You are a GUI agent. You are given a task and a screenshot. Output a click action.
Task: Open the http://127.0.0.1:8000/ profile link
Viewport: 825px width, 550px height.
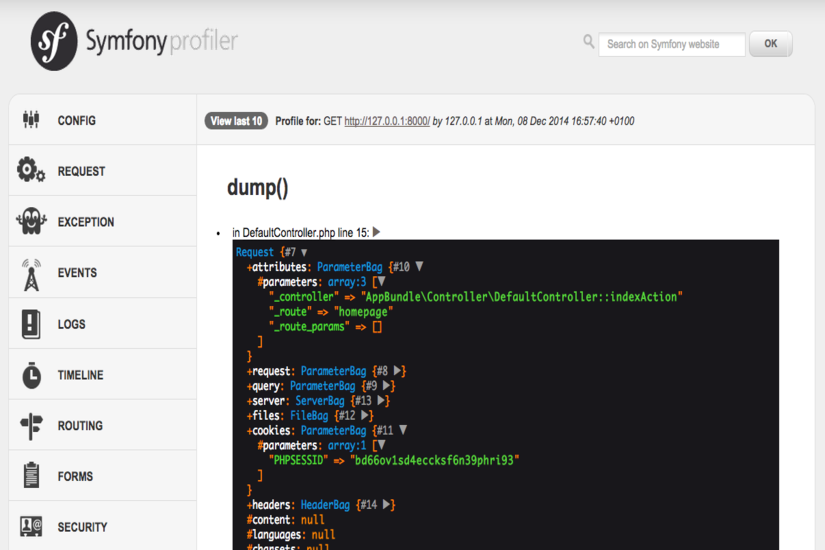[x=387, y=121]
